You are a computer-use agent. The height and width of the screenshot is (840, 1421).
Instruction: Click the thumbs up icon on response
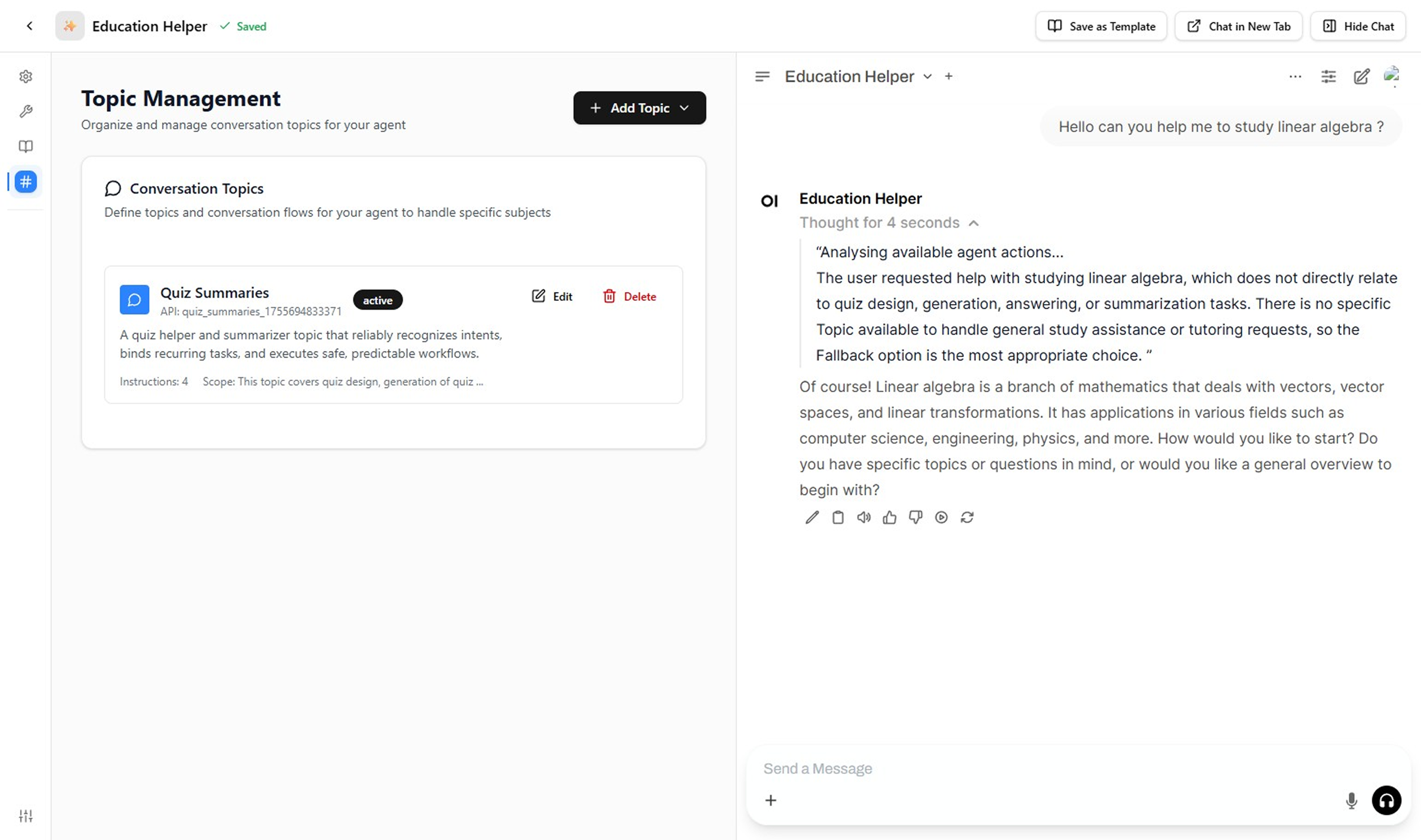889,518
